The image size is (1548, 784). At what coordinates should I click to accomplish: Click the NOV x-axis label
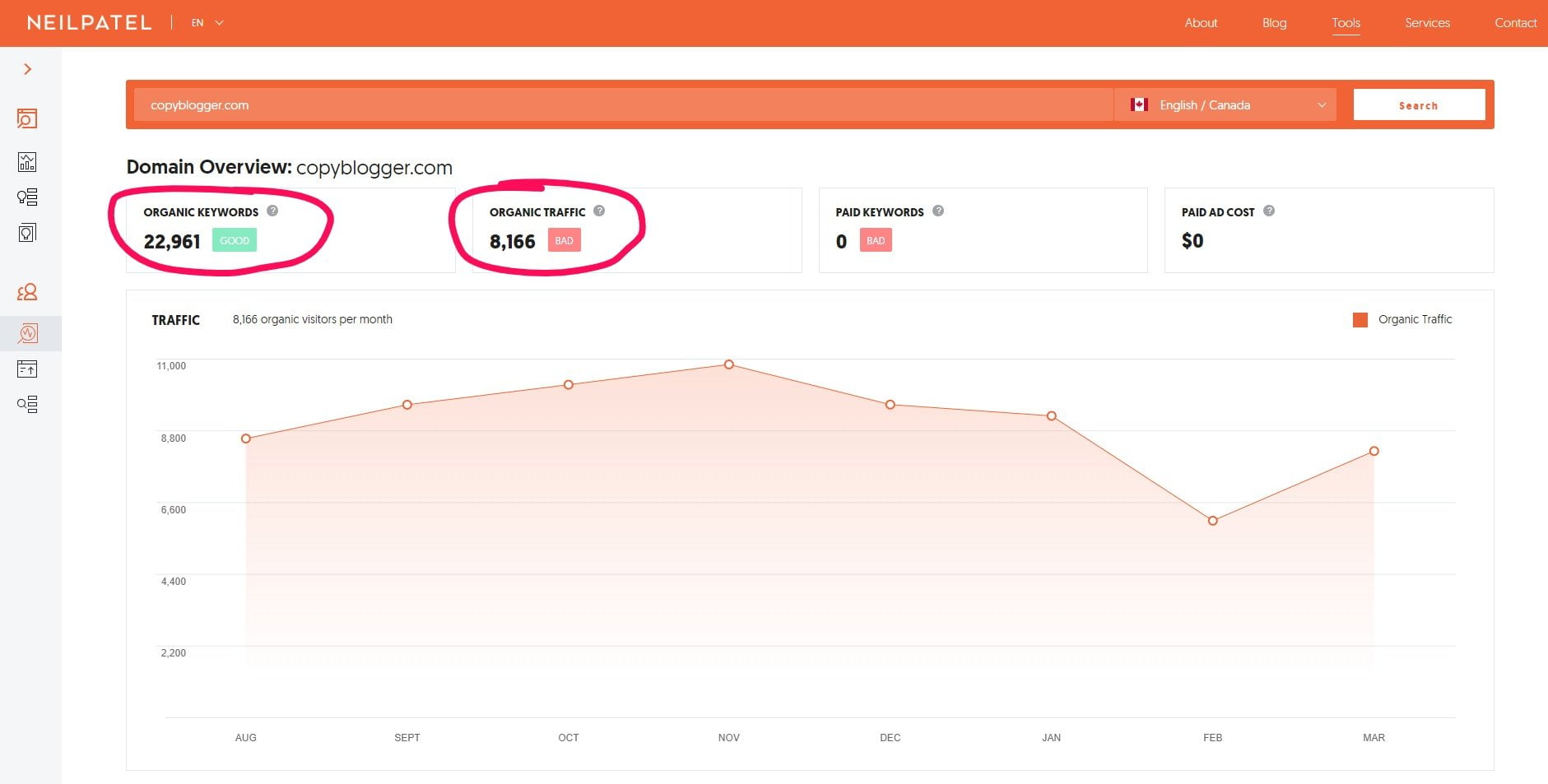pos(729,738)
